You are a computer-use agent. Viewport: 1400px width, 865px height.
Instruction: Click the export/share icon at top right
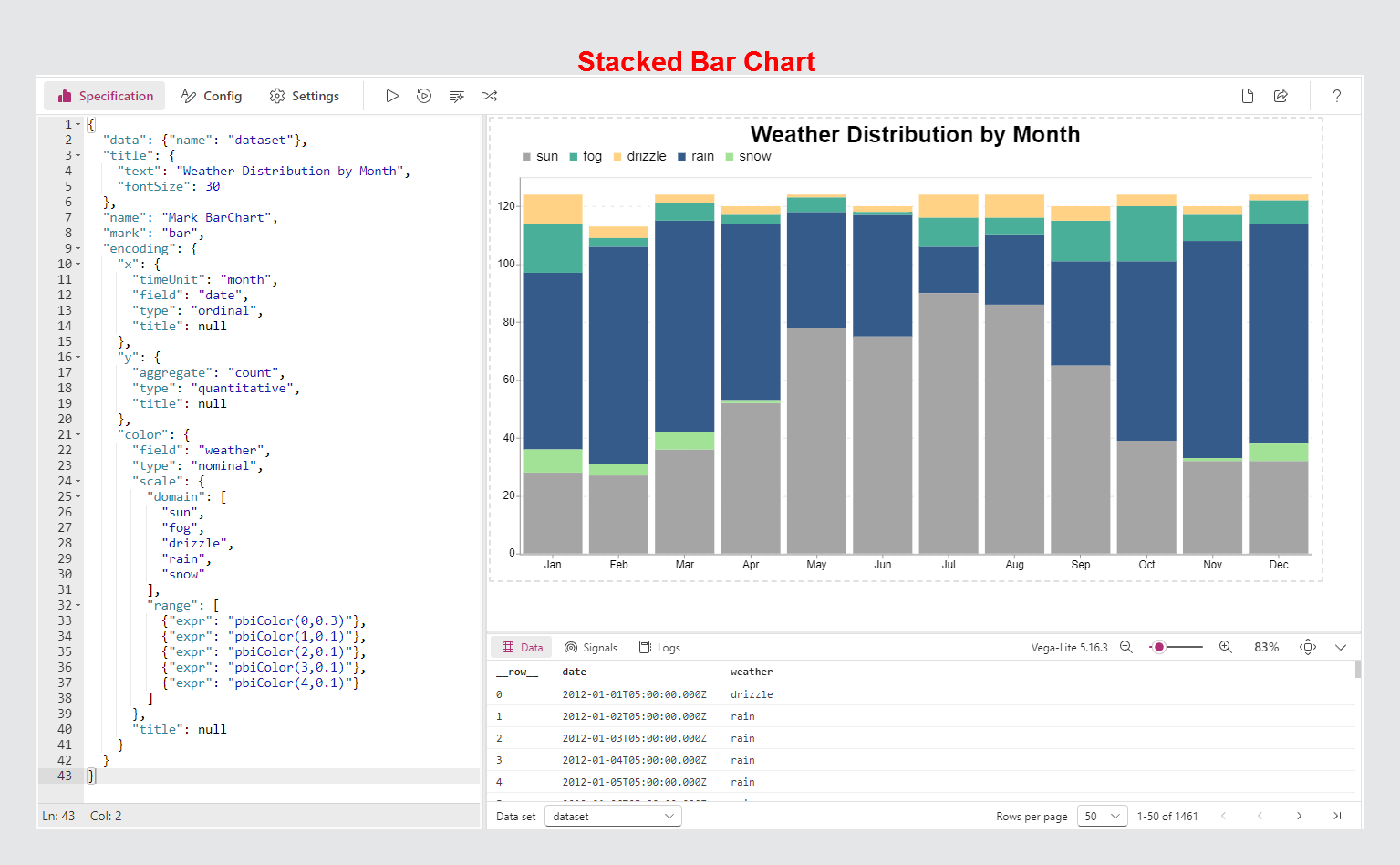(1281, 95)
